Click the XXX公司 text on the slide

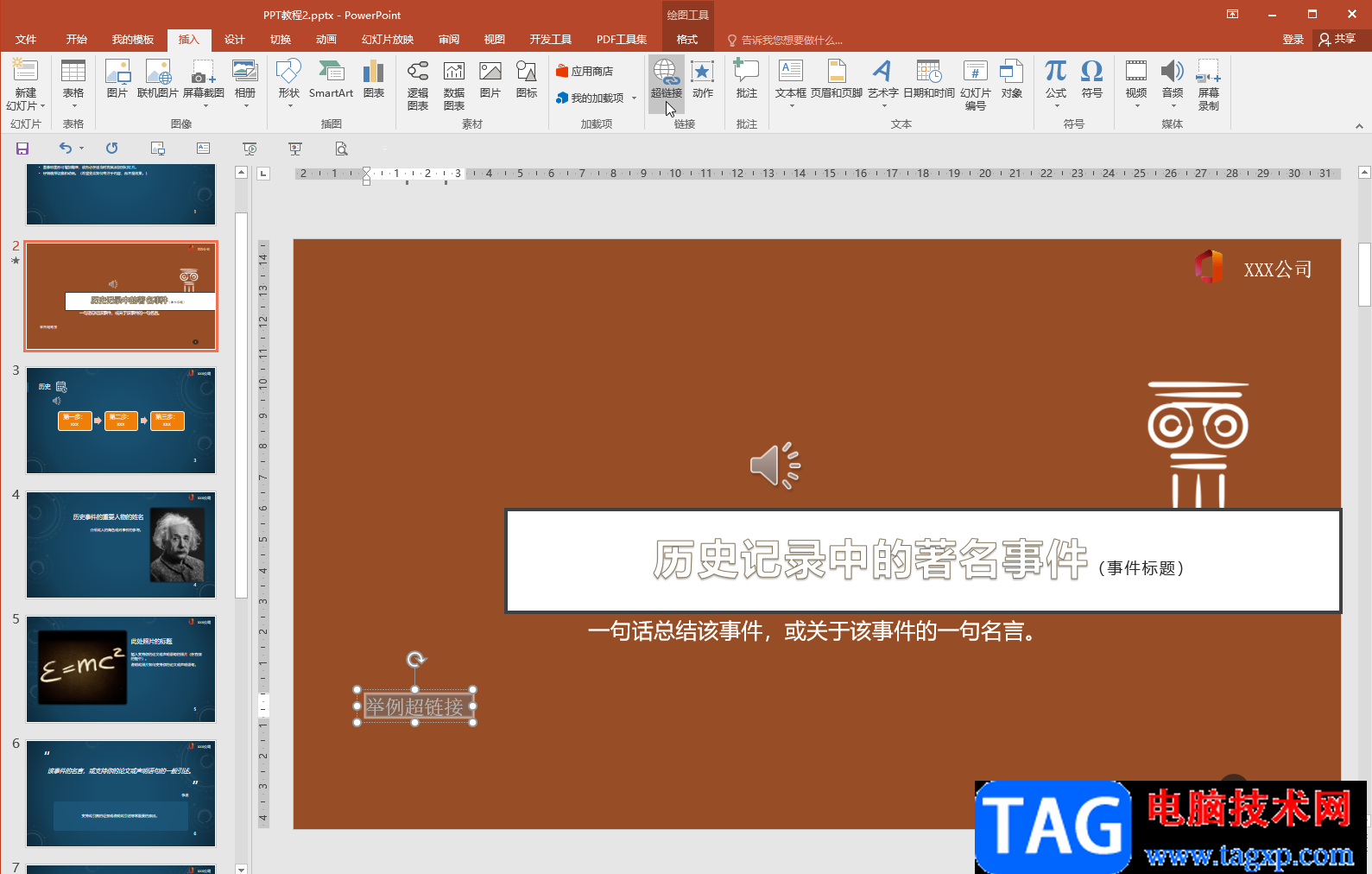click(1278, 269)
